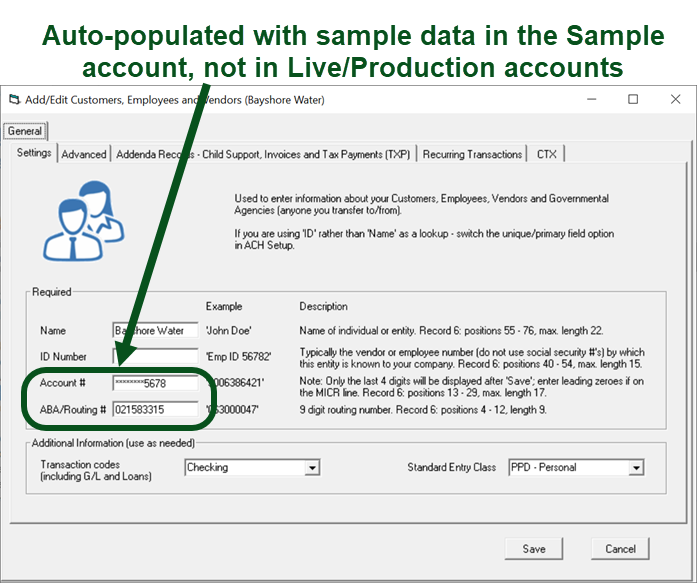Click the 'Required' group heading
Viewport: 697px width, 584px height.
52,292
